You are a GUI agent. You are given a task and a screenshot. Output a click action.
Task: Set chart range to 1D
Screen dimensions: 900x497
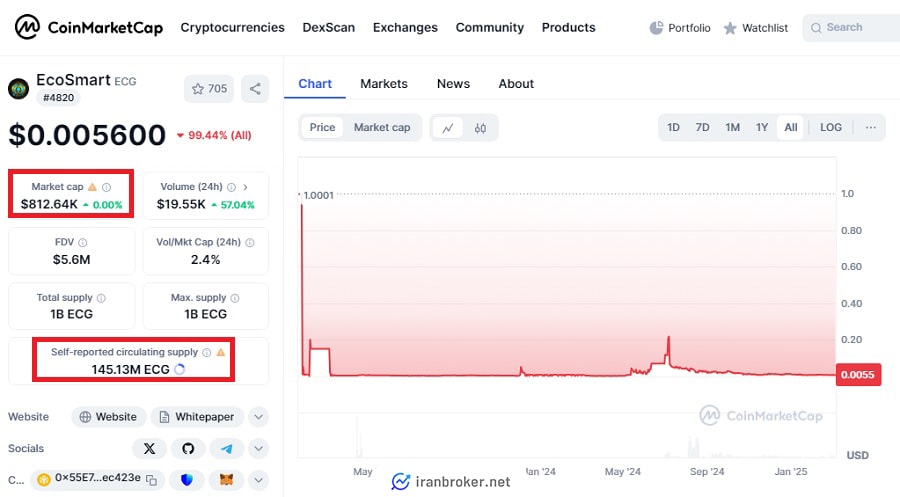tap(673, 127)
